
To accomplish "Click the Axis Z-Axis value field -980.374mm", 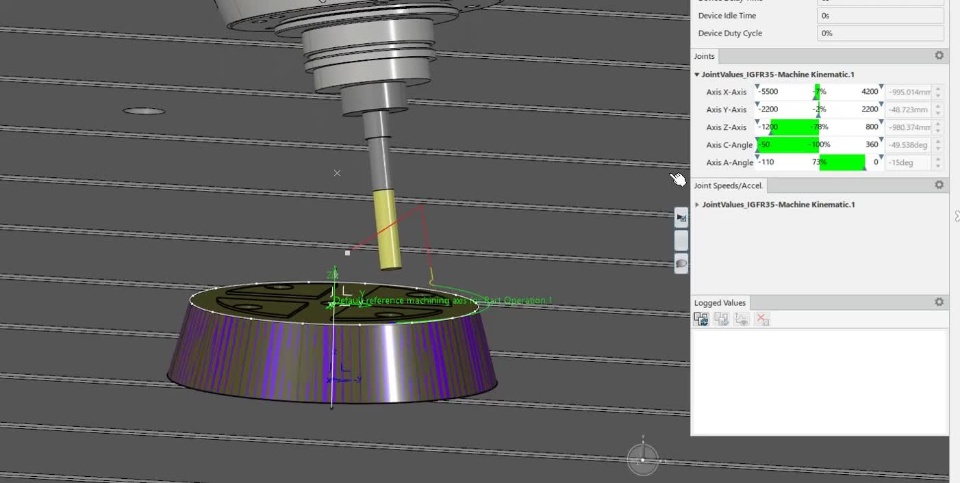I will (x=909, y=127).
